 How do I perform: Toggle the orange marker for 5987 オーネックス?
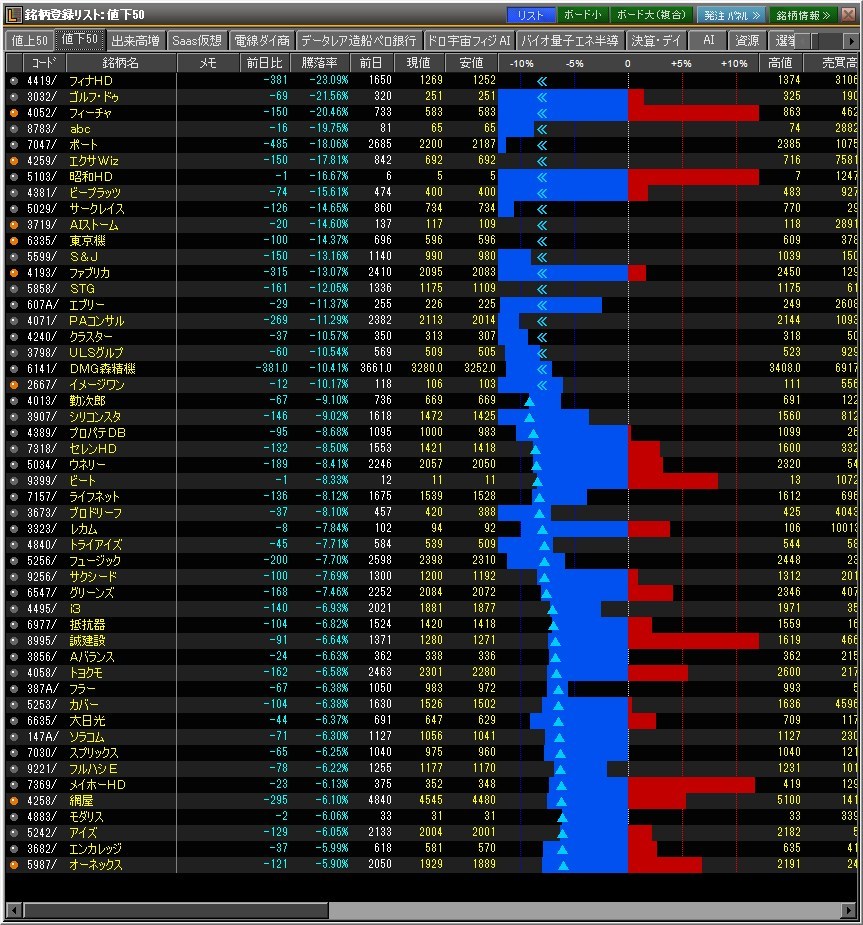pyautogui.click(x=14, y=865)
